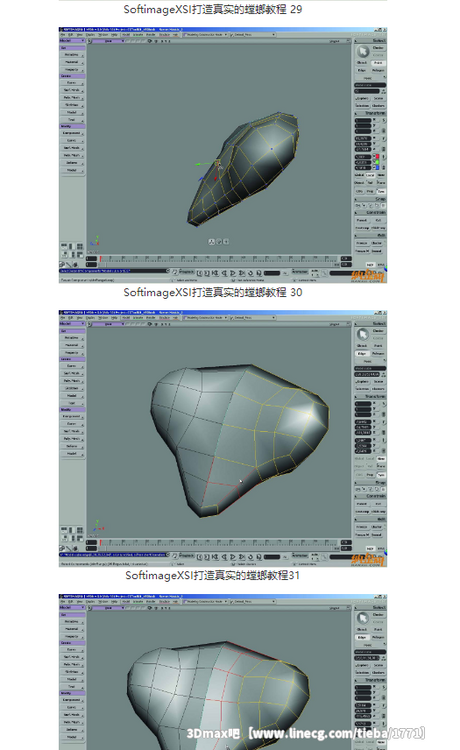This screenshot has width=460, height=750.
Task: Open the Help menu in top screenshot
Action: click(115, 35)
